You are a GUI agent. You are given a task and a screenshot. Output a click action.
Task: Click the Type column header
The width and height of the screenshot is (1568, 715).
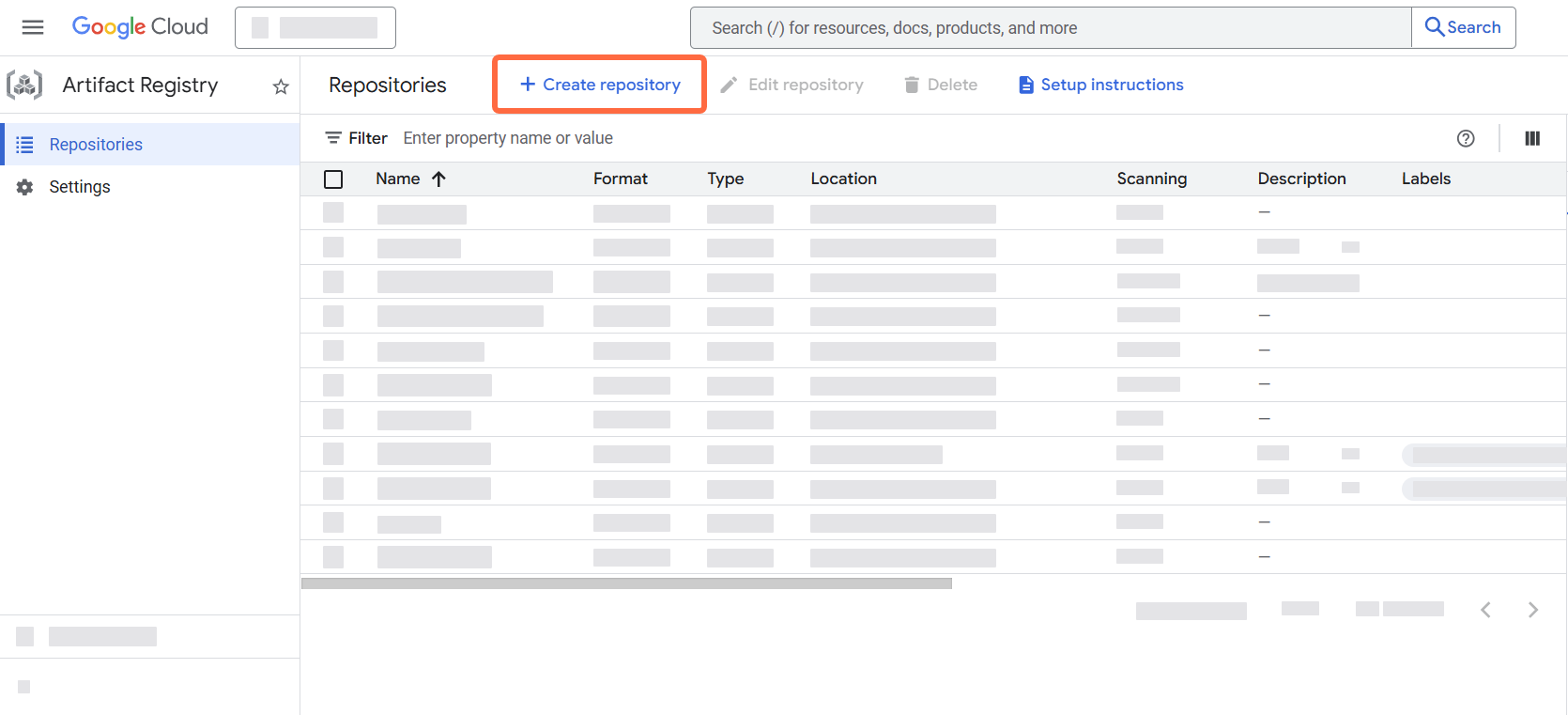coord(726,179)
